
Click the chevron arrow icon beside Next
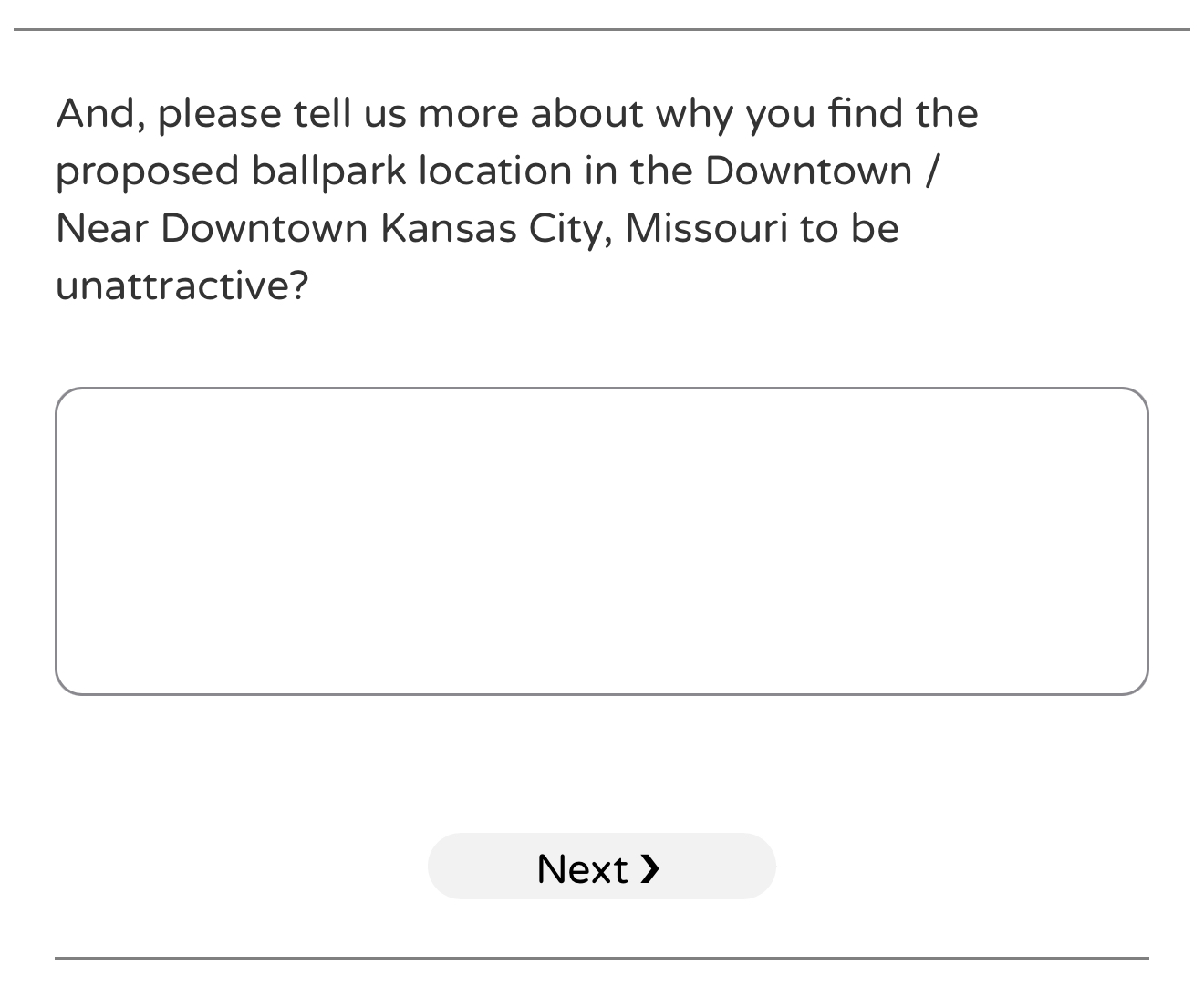pos(649,868)
